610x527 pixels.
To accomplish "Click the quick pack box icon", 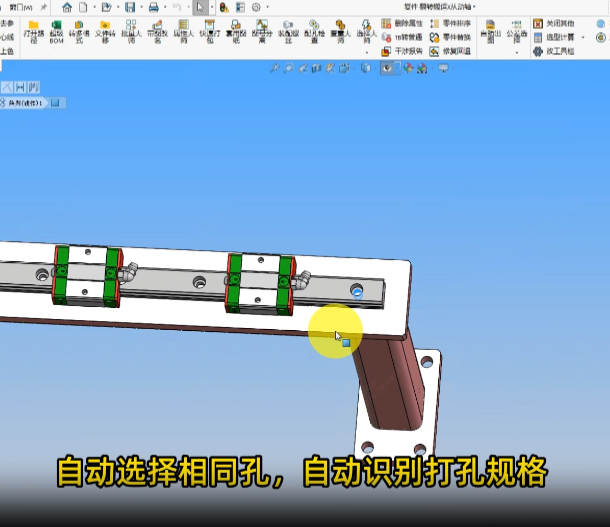I will (x=210, y=31).
